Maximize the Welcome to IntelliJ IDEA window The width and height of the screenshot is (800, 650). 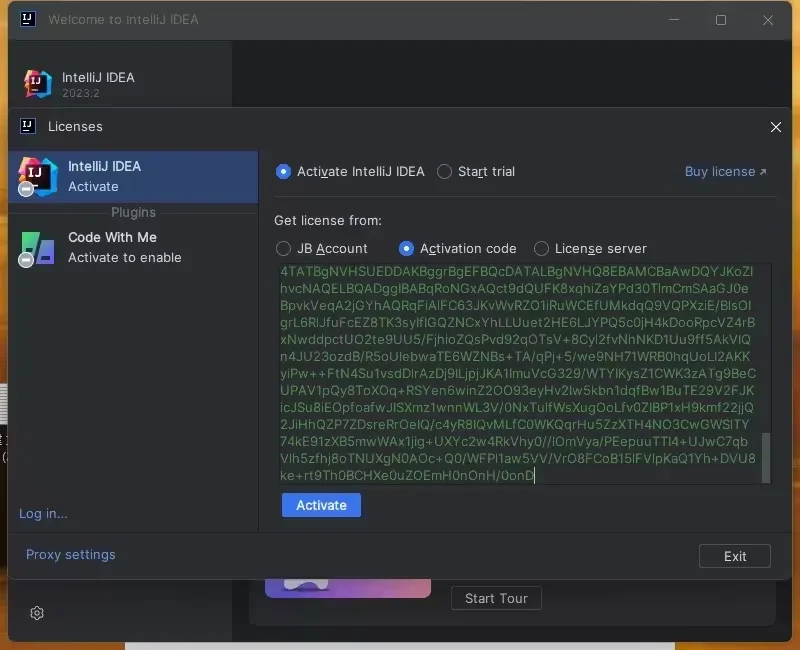(x=721, y=20)
